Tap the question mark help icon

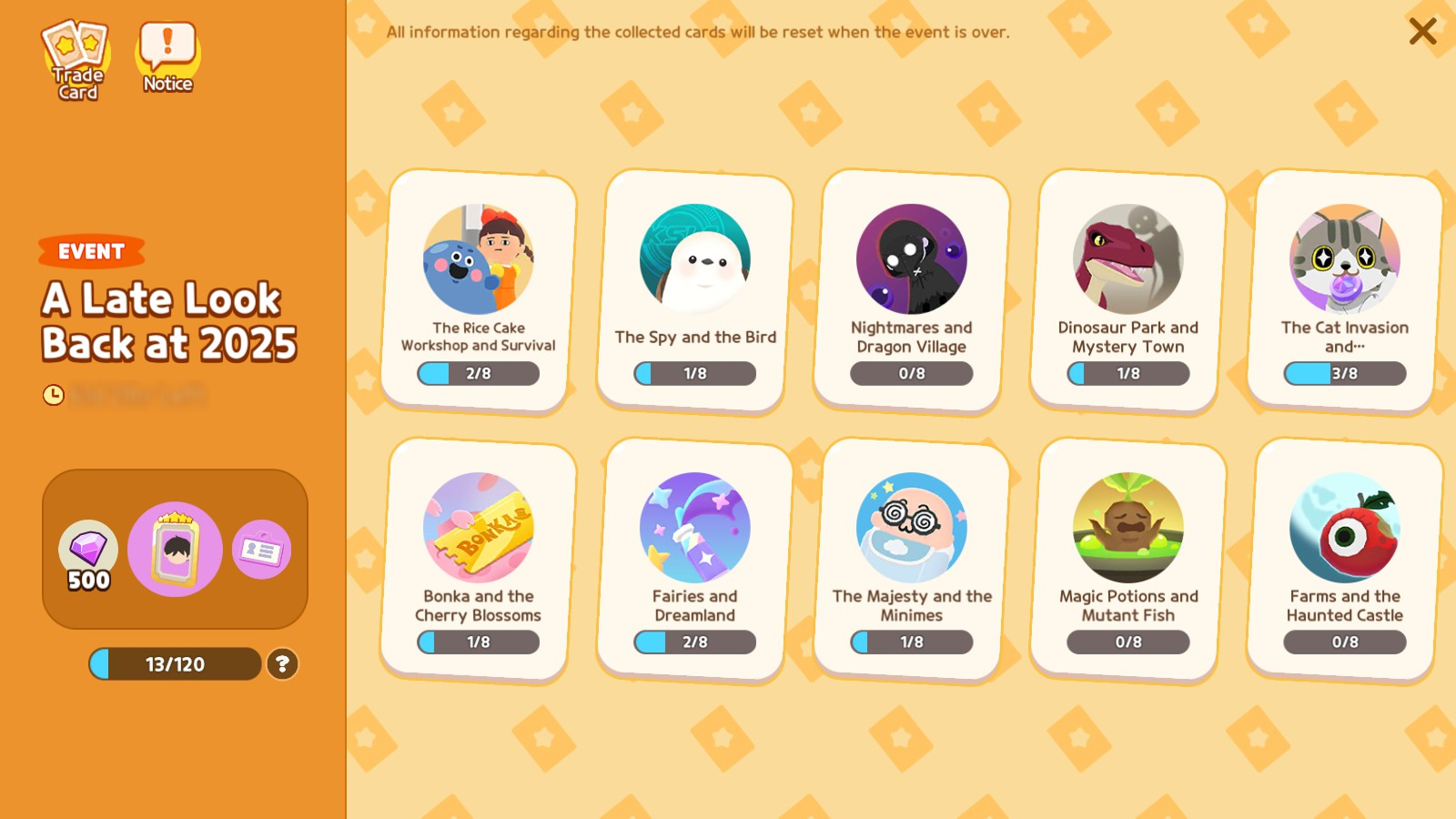(282, 664)
